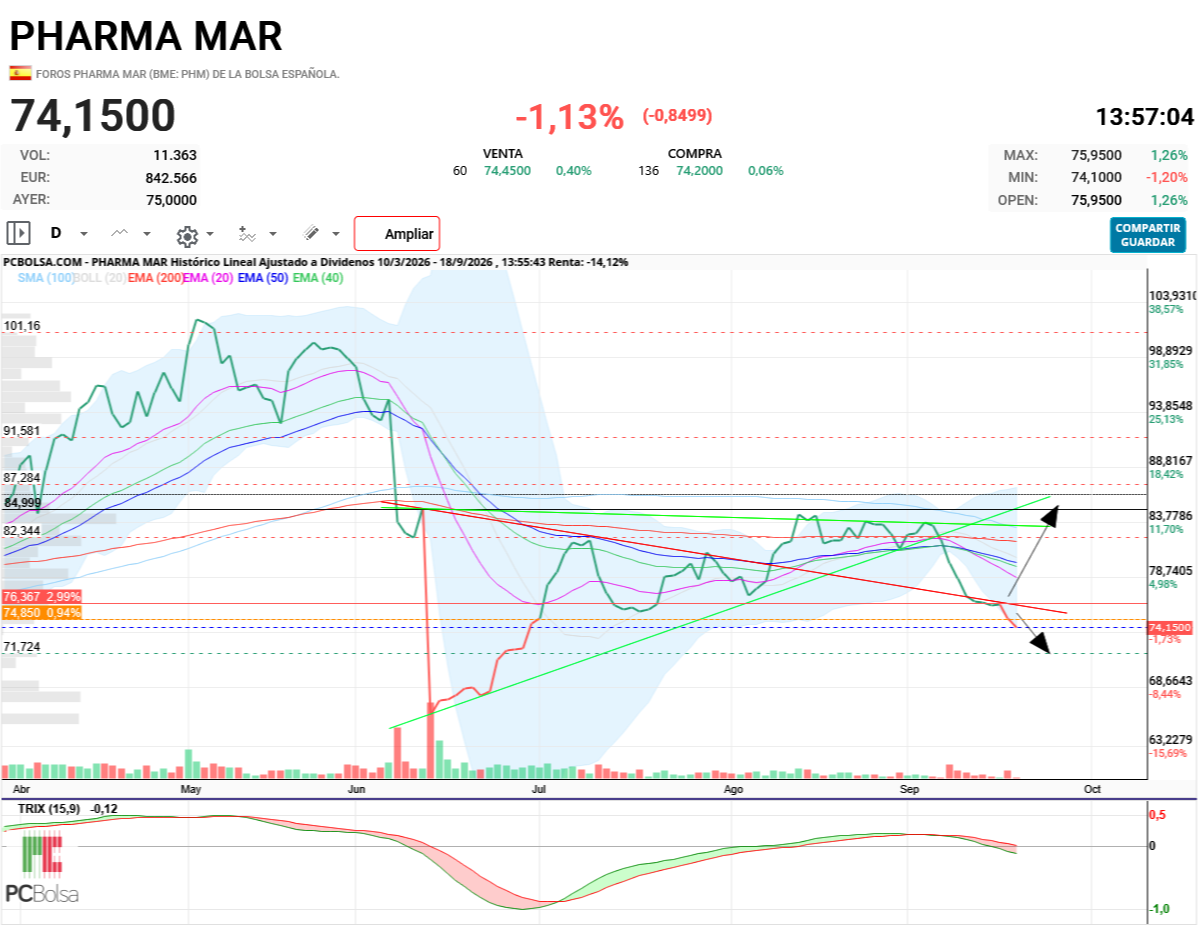Click the orange 74,850 0,94% price tag
Viewport: 1200px width, 925px height.
pos(41,612)
